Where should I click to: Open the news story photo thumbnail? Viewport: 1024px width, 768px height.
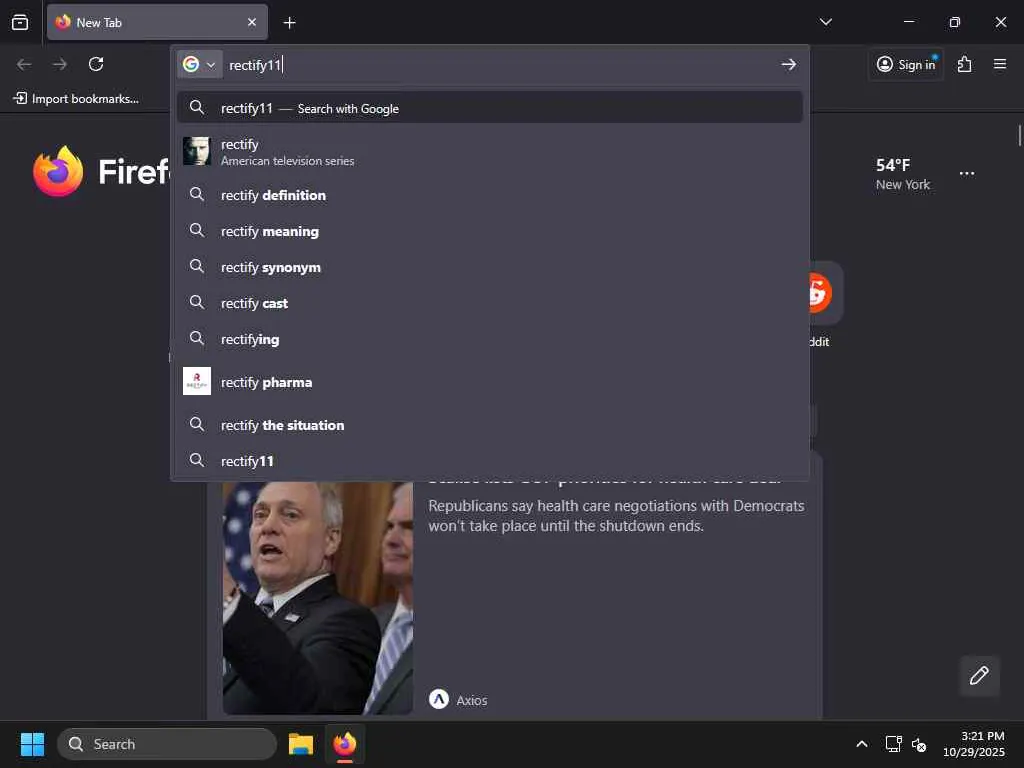(317, 598)
